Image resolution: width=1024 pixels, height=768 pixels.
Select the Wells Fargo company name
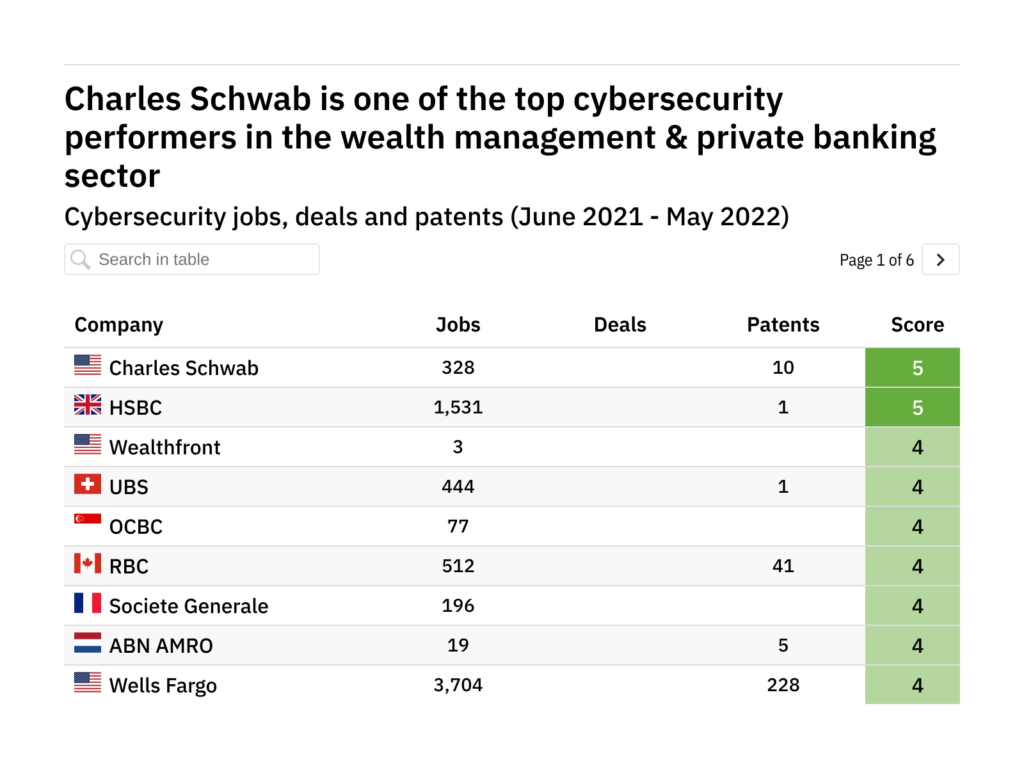pyautogui.click(x=163, y=686)
